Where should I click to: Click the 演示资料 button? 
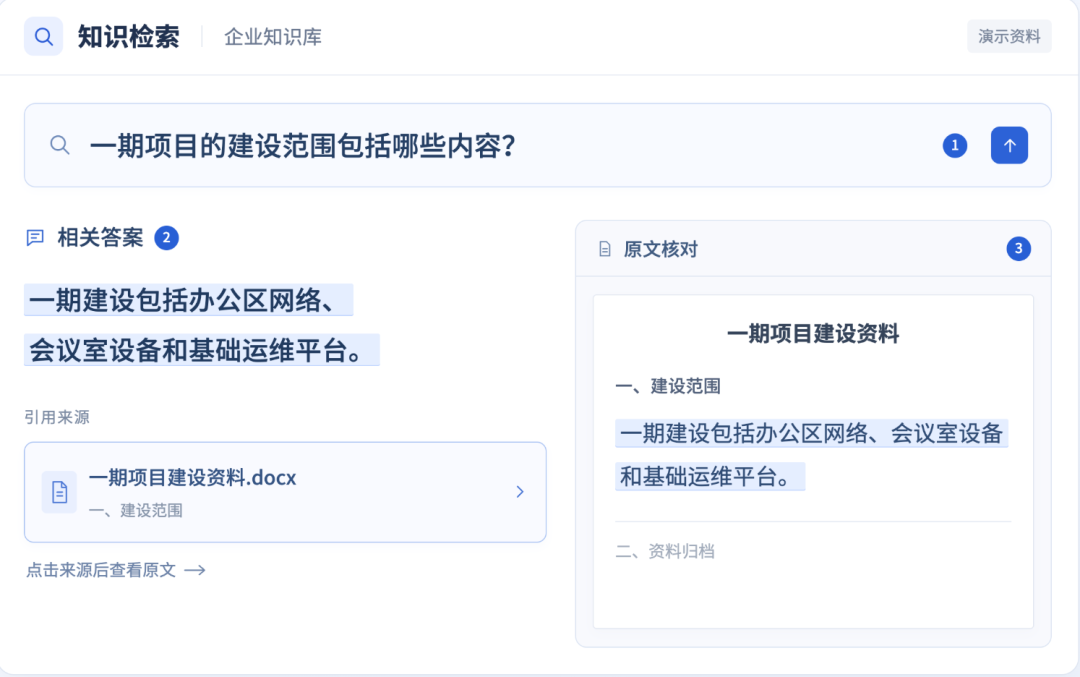click(x=1009, y=37)
